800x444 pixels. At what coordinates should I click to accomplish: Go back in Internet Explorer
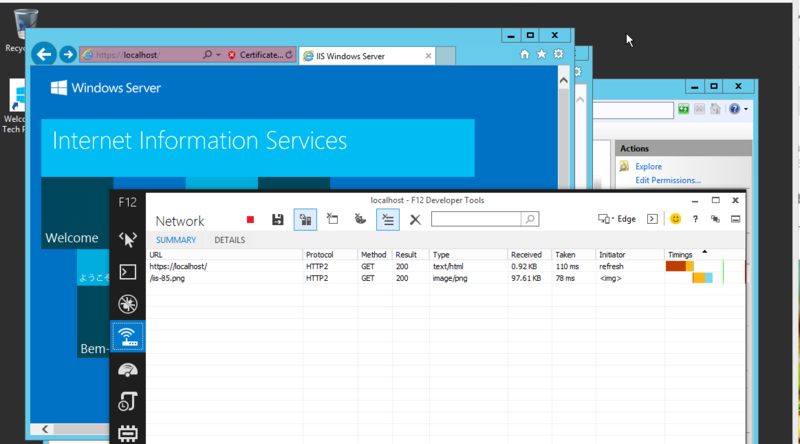pos(44,54)
